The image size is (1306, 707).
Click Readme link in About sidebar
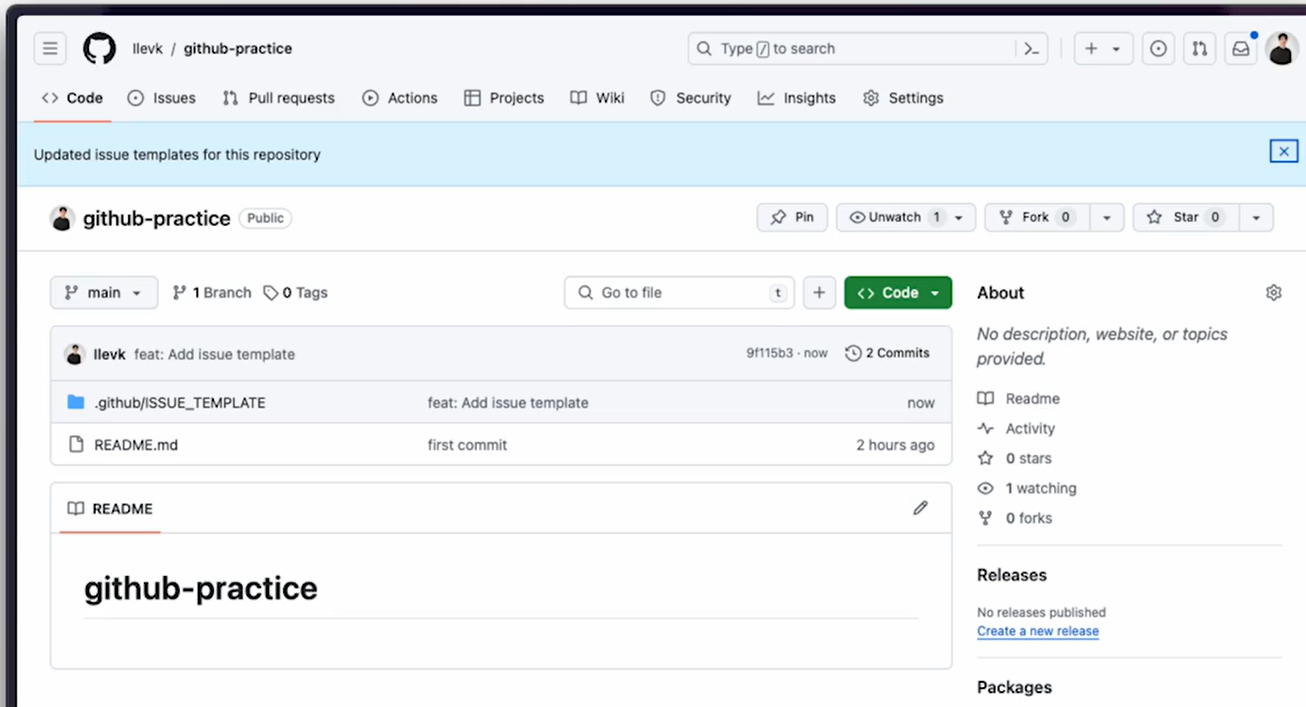click(1019, 398)
